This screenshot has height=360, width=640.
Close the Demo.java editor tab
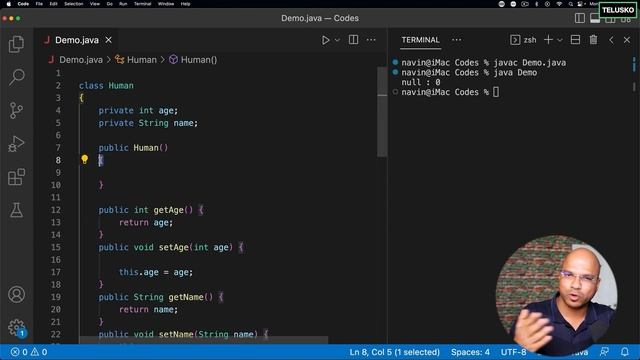(109, 40)
